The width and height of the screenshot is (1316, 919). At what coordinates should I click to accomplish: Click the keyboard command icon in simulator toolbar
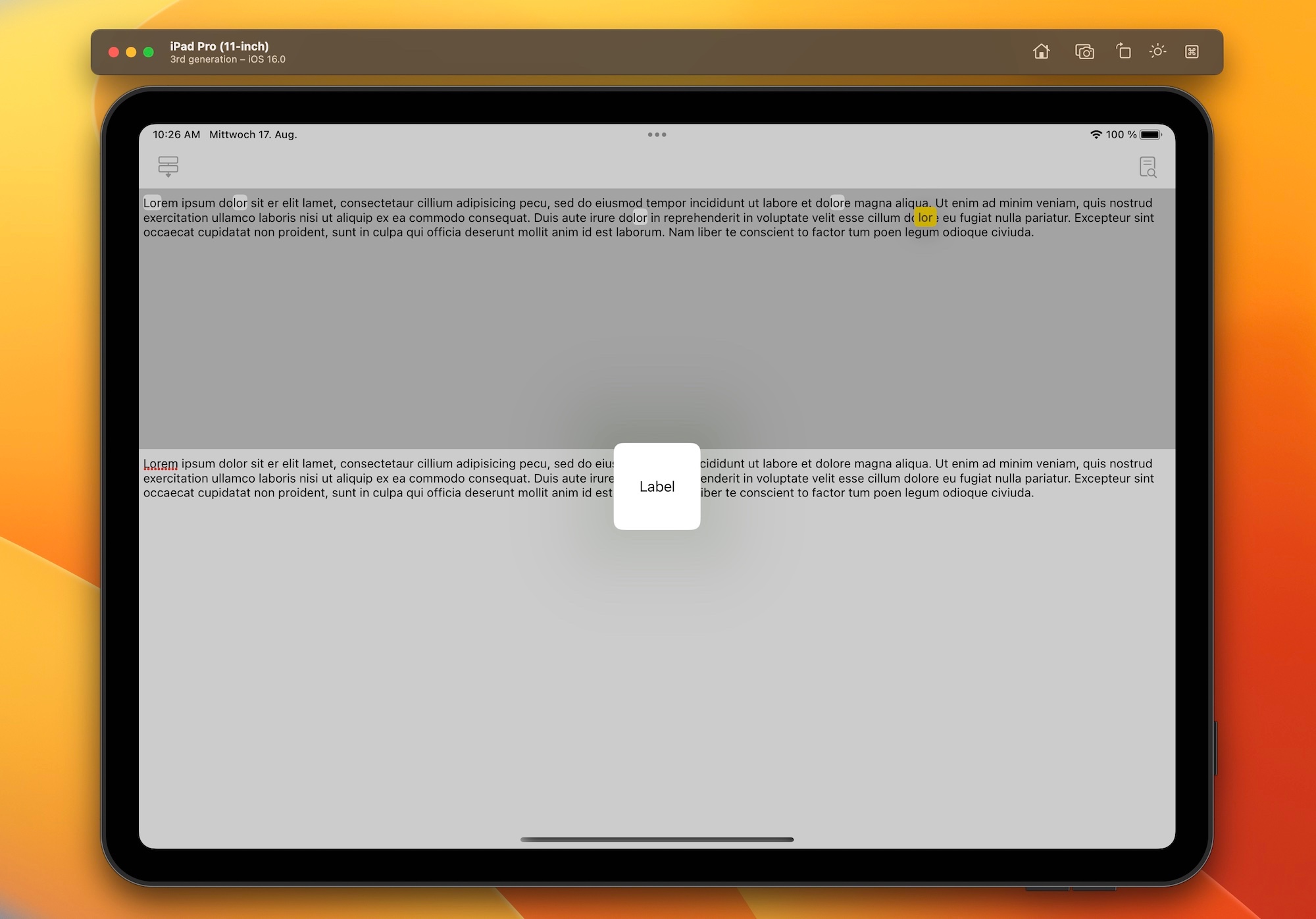(1192, 51)
